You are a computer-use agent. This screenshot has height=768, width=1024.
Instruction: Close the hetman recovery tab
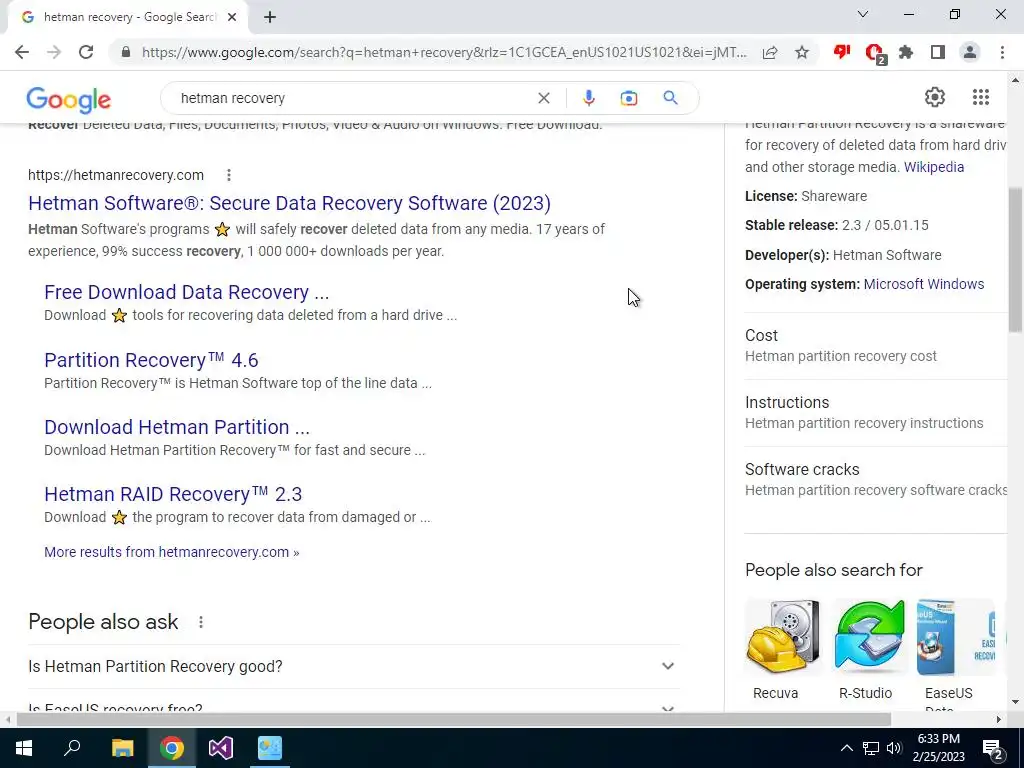click(232, 18)
